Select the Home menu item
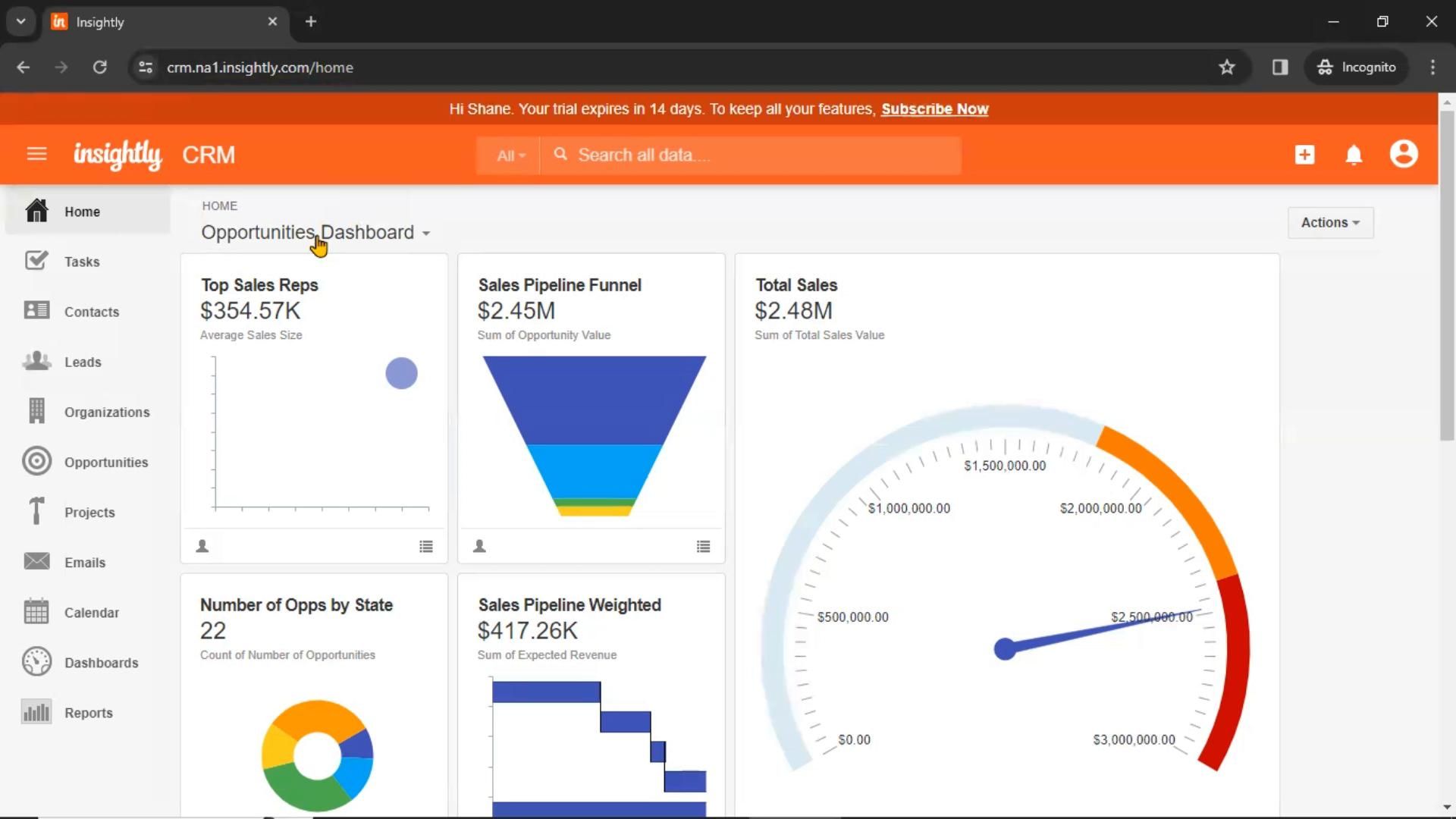The image size is (1456, 819). [x=83, y=211]
